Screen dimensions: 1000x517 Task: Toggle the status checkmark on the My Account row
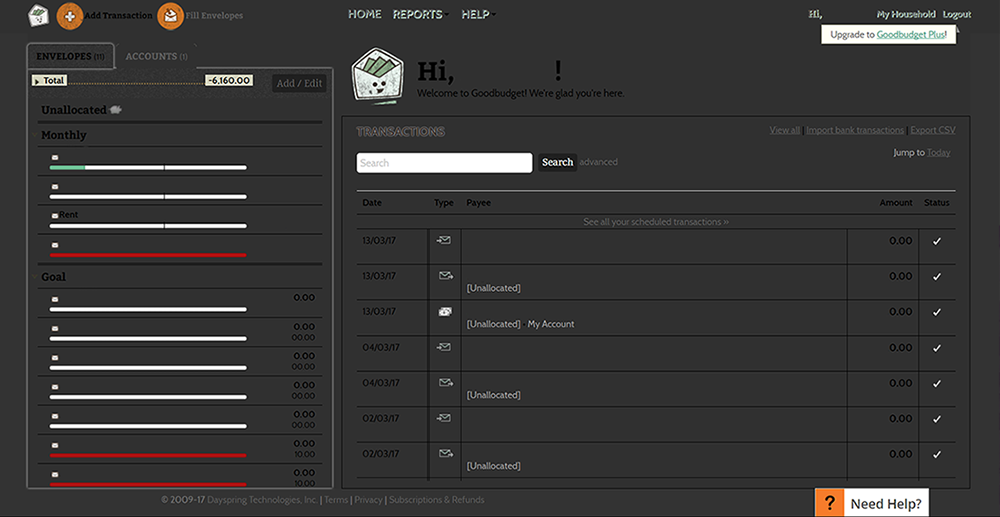click(936, 312)
